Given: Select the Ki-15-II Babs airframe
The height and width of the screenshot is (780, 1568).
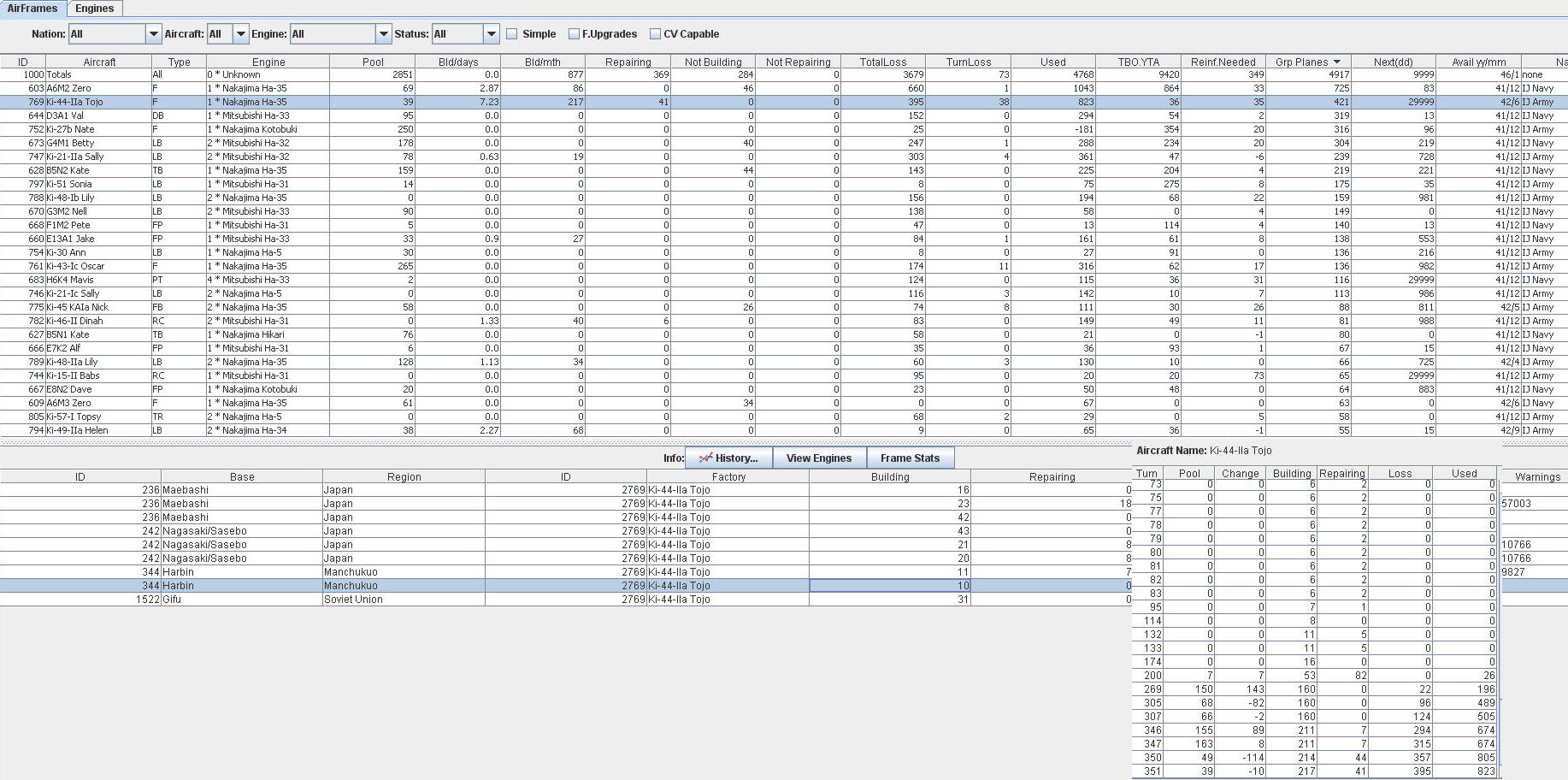Looking at the screenshot, I should click(x=784, y=375).
